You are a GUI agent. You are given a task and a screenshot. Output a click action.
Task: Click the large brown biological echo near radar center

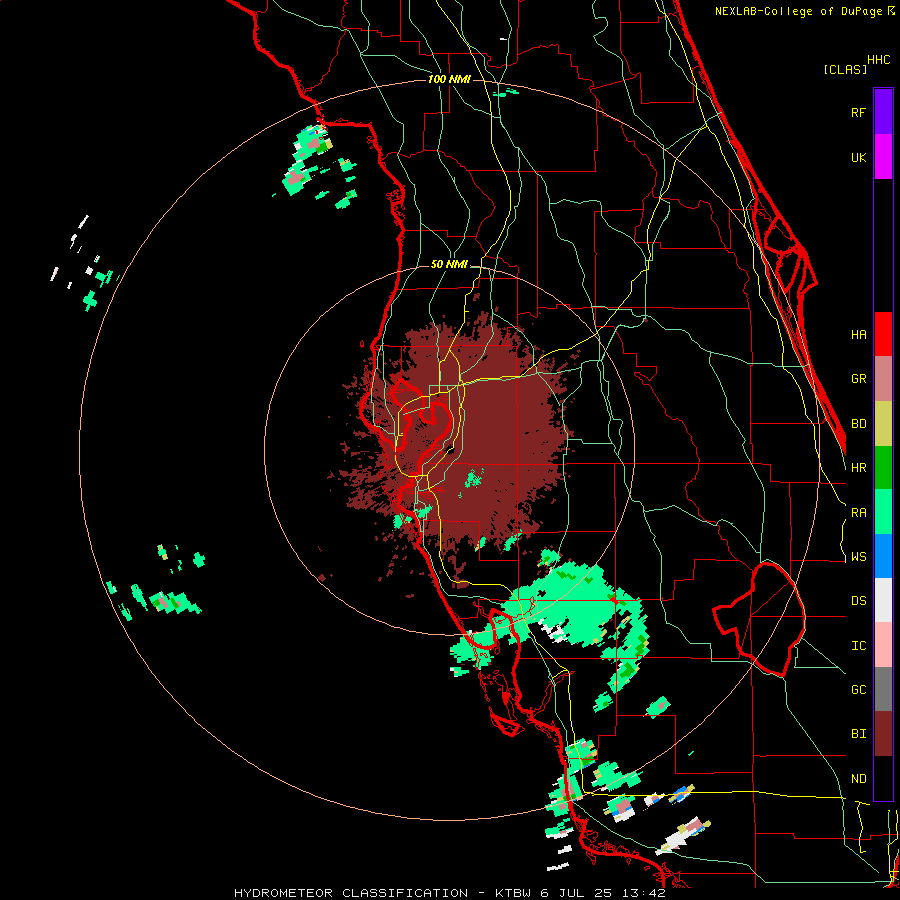(x=494, y=425)
